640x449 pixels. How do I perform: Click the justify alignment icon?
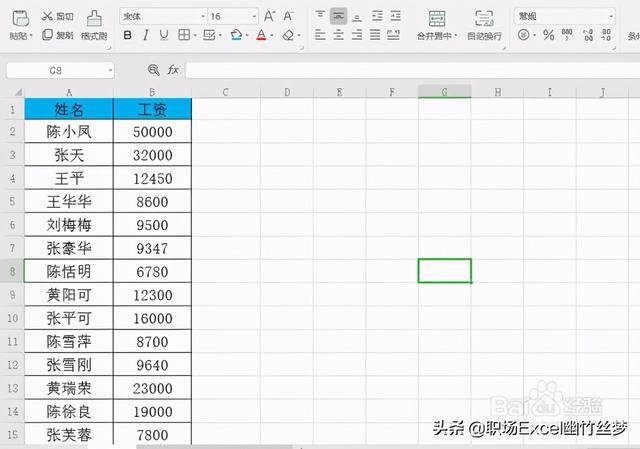pyautogui.click(x=375, y=35)
